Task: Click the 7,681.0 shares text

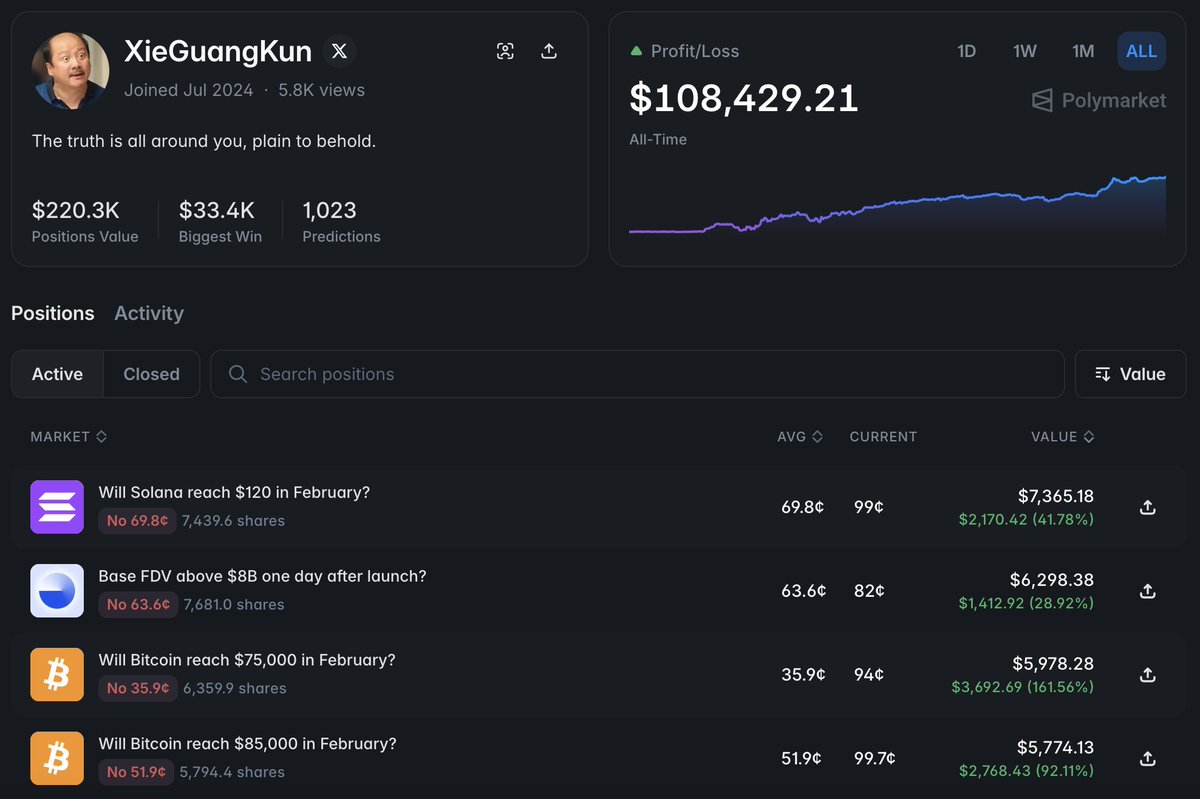Action: [234, 605]
